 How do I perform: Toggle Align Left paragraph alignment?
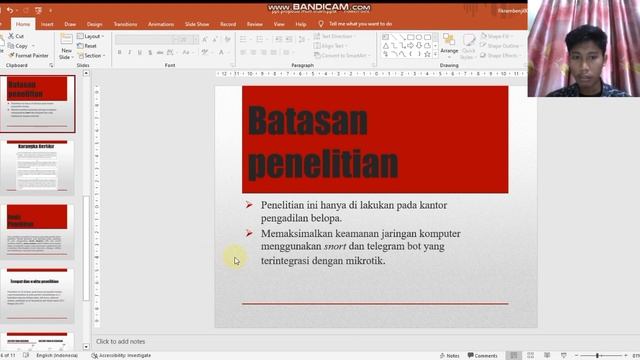(243, 53)
